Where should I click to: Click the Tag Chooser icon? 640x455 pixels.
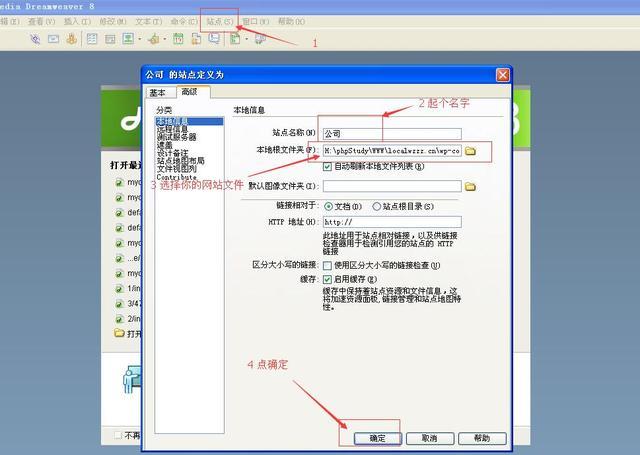tap(260, 39)
